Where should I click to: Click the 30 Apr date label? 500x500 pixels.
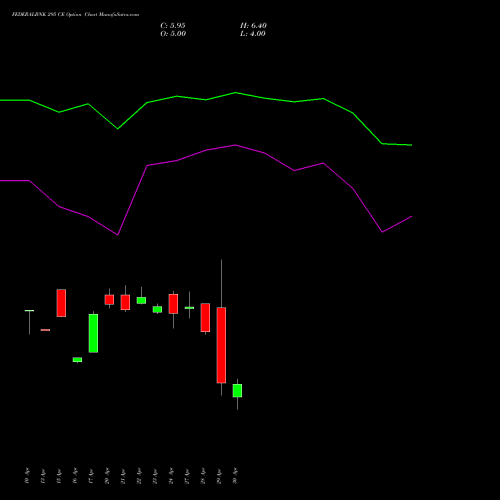pos(235,476)
